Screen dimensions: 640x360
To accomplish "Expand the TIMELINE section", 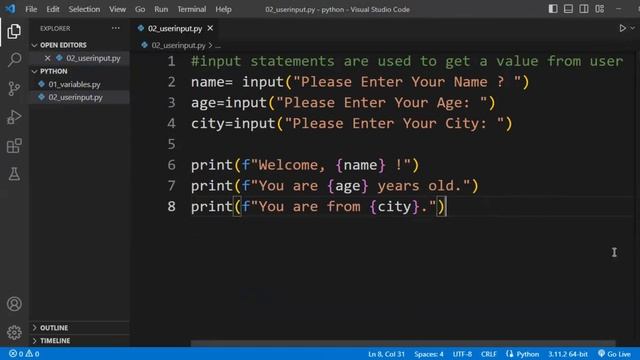I will [x=35, y=340].
